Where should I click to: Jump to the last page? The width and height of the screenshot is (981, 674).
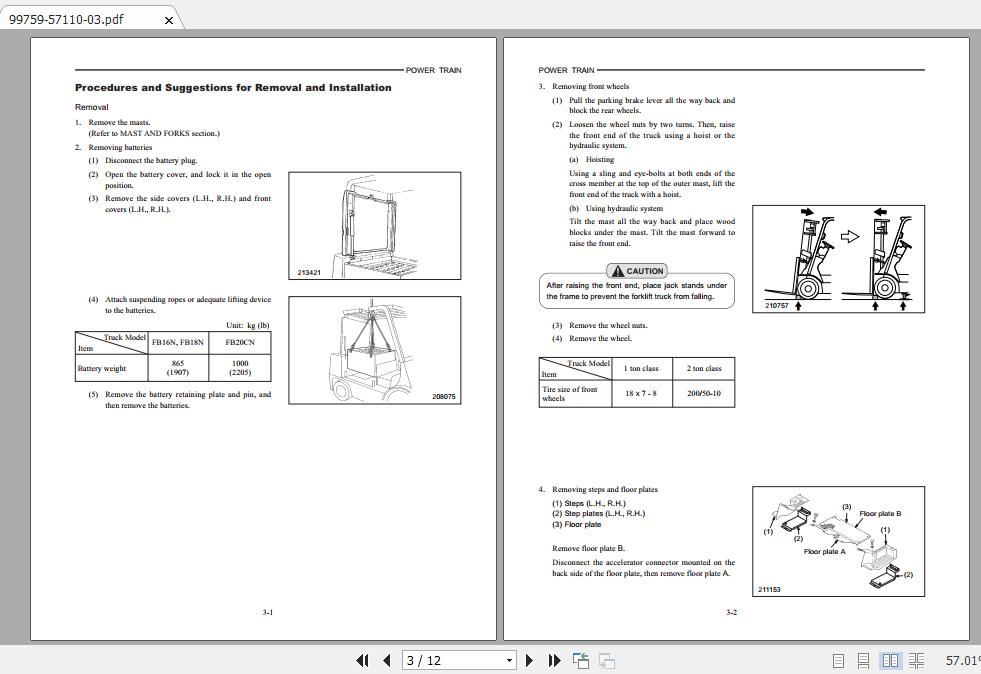(x=553, y=661)
